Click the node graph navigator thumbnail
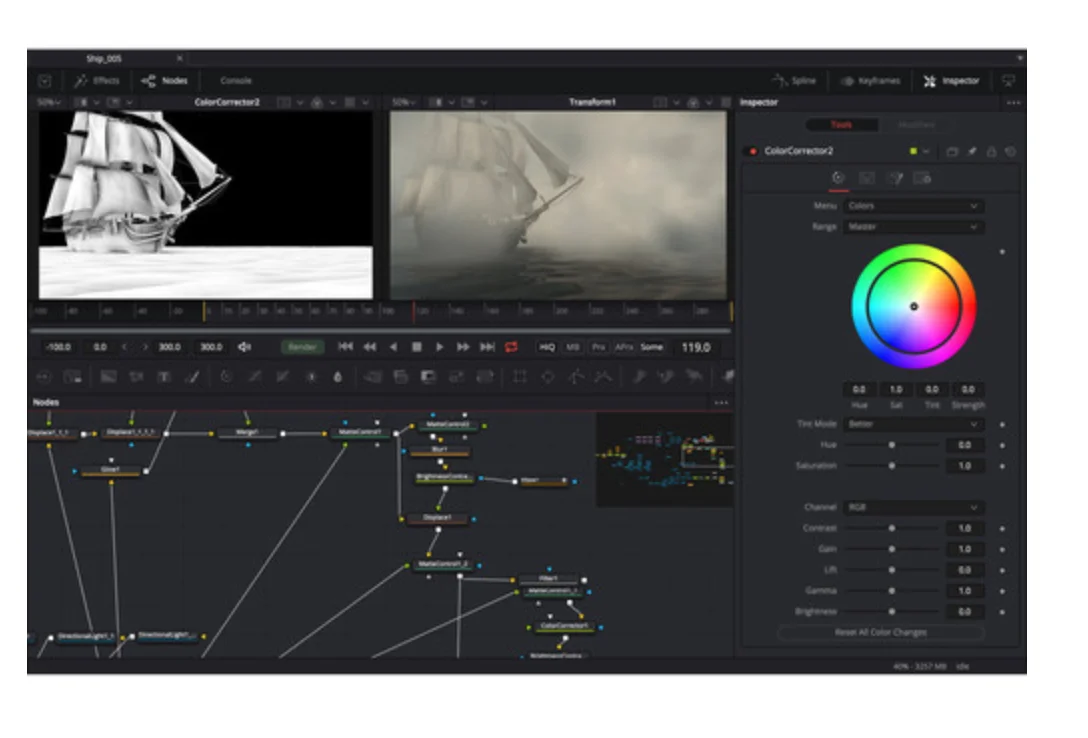The image size is (1088, 738). (665, 460)
